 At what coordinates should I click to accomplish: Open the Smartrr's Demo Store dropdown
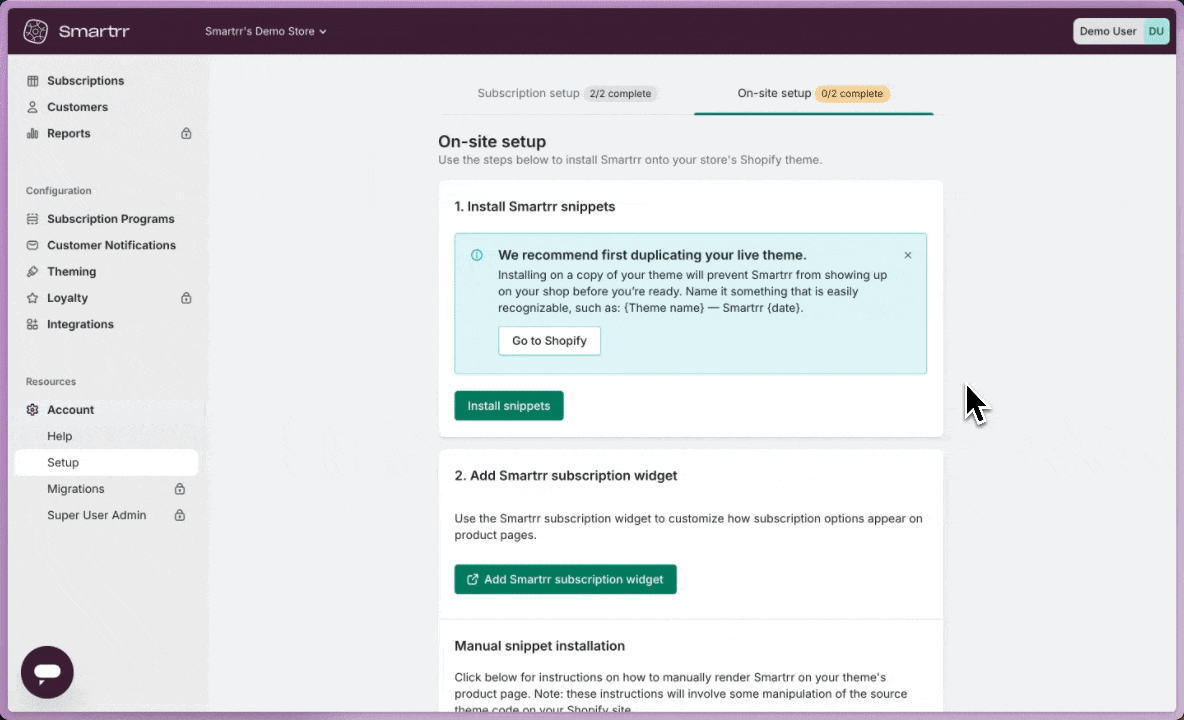266,32
